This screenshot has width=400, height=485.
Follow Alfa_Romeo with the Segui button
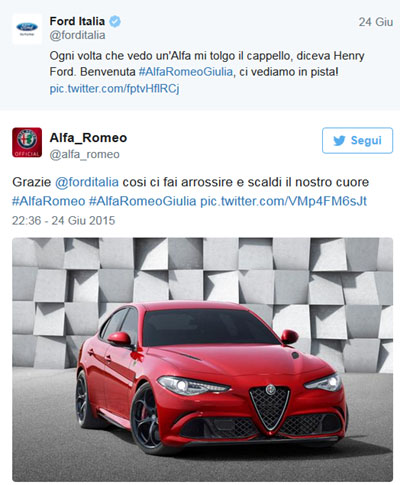coord(357,140)
